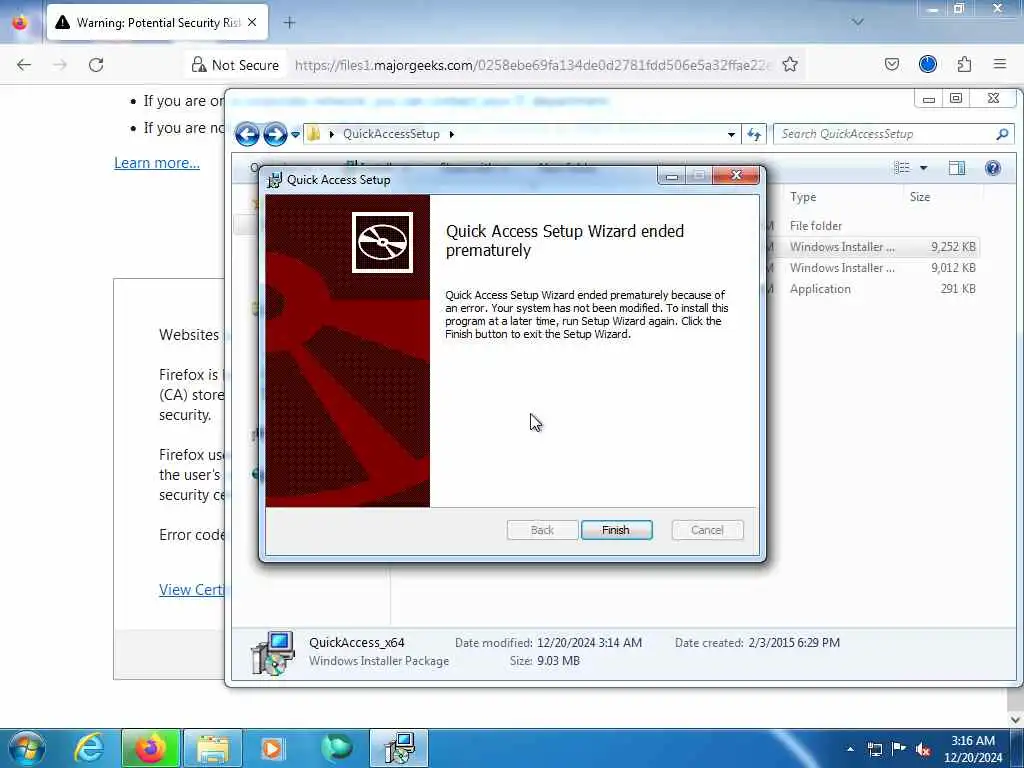The height and width of the screenshot is (768, 1024).
Task: Click the Not Secure lock indicator
Action: click(235, 65)
